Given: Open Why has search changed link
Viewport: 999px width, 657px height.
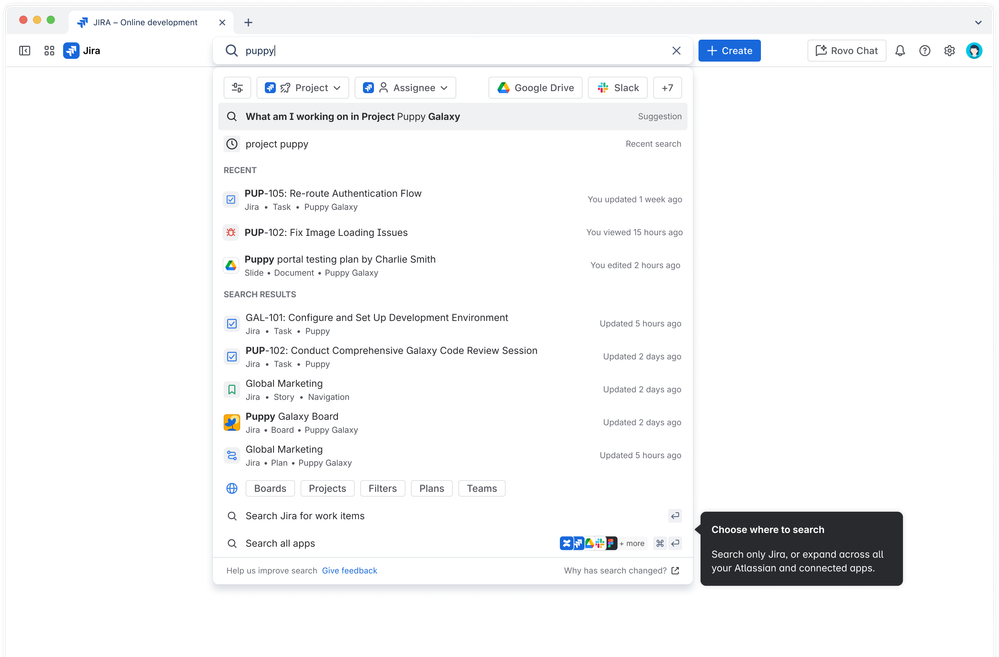Looking at the screenshot, I should click(621, 571).
